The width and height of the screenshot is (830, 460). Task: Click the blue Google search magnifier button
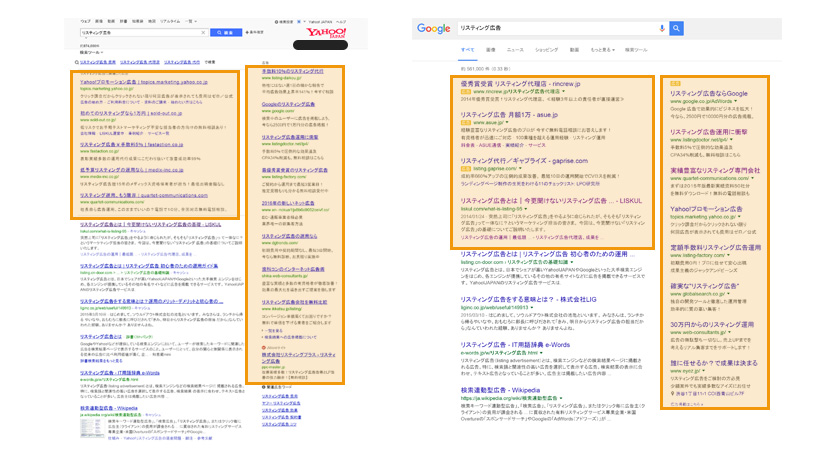[676, 28]
